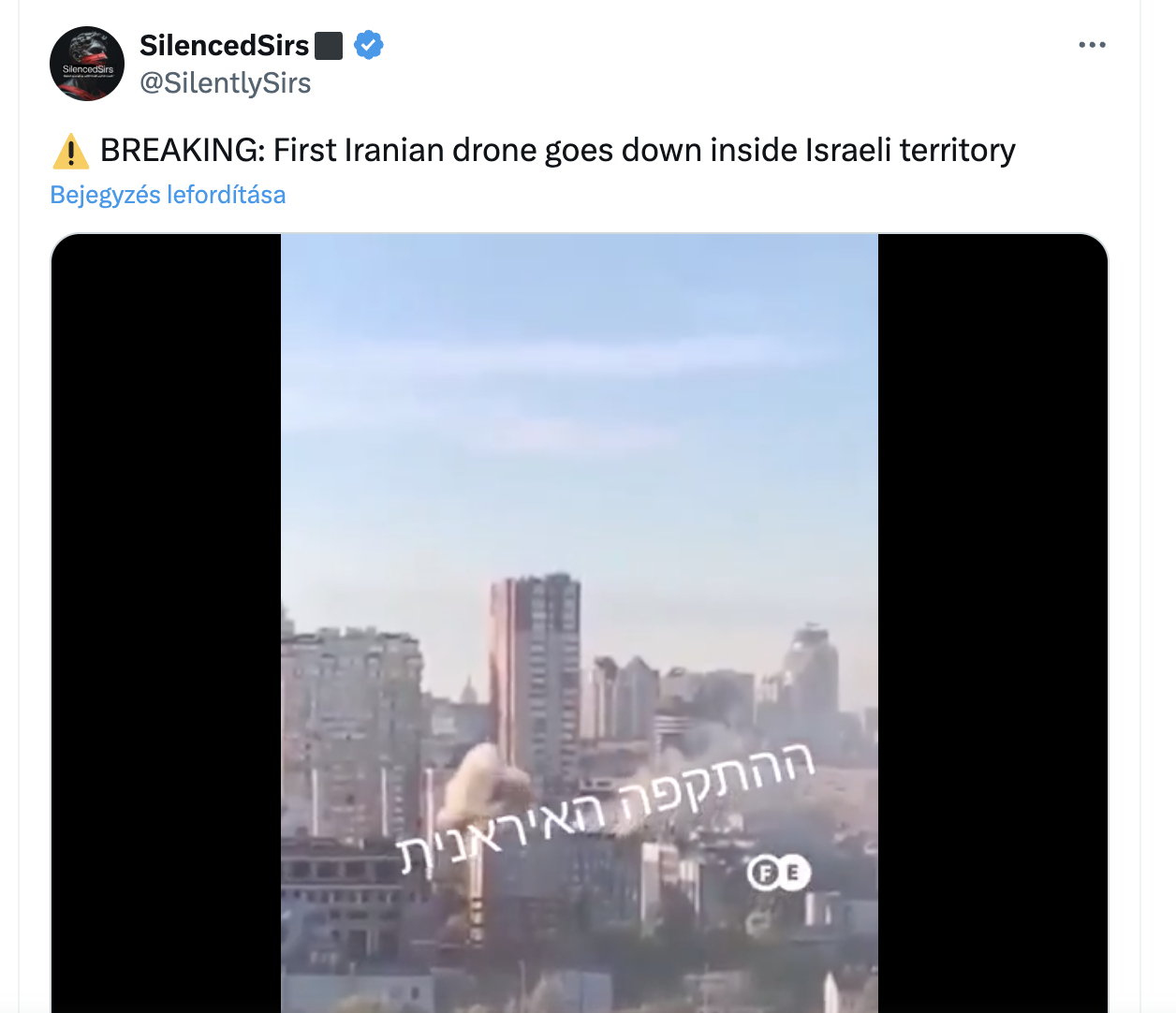Open the SilencedSirs display name link
This screenshot has width=1176, height=1013.
point(225,45)
